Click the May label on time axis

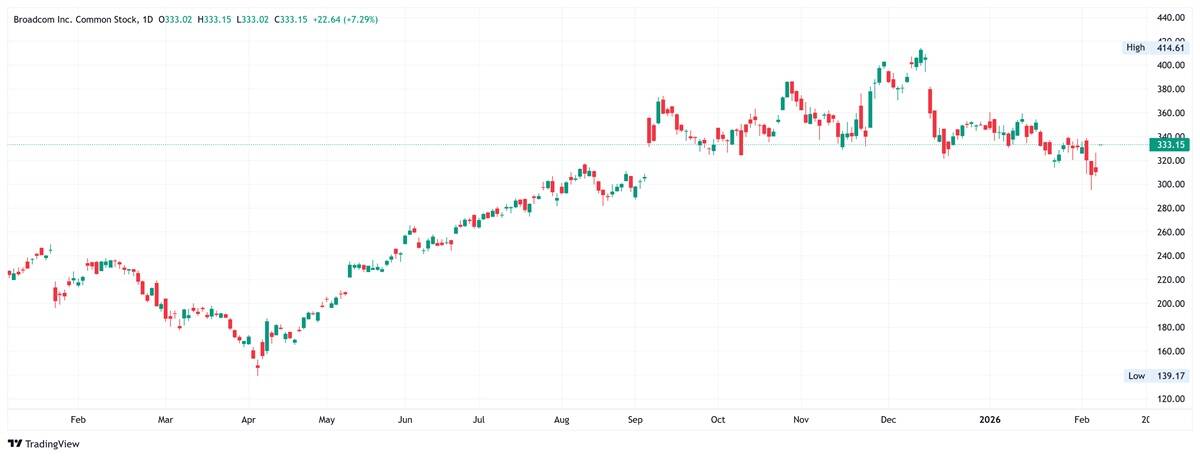325,421
